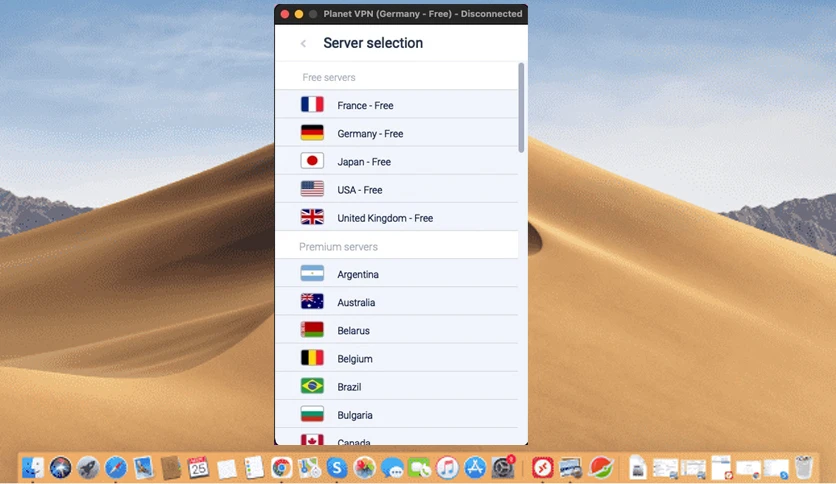The height and width of the screenshot is (484, 836).
Task: Select the Argentina premium server
Action: (397, 273)
